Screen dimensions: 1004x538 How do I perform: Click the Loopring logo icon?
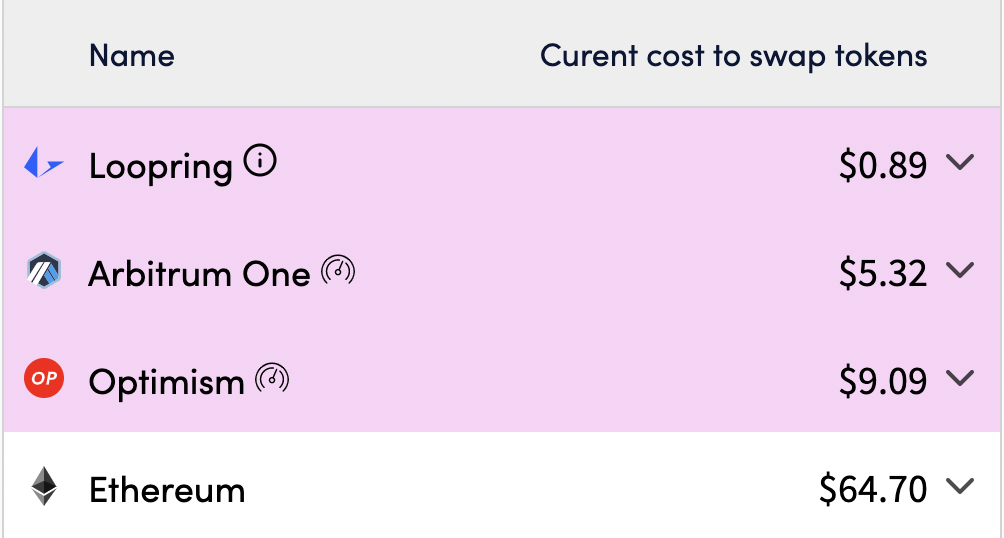point(44,163)
